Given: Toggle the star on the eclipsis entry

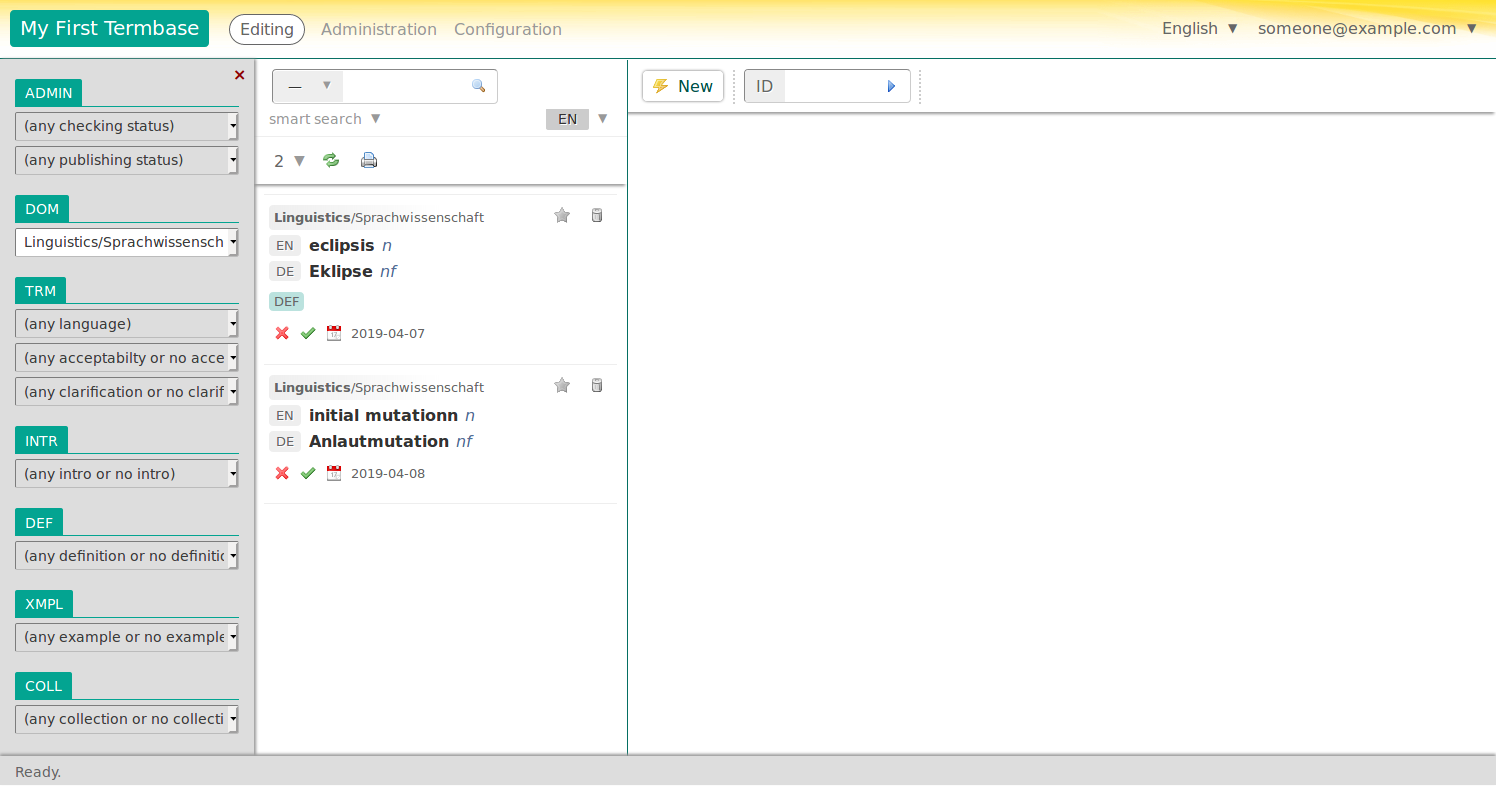Looking at the screenshot, I should point(561,215).
